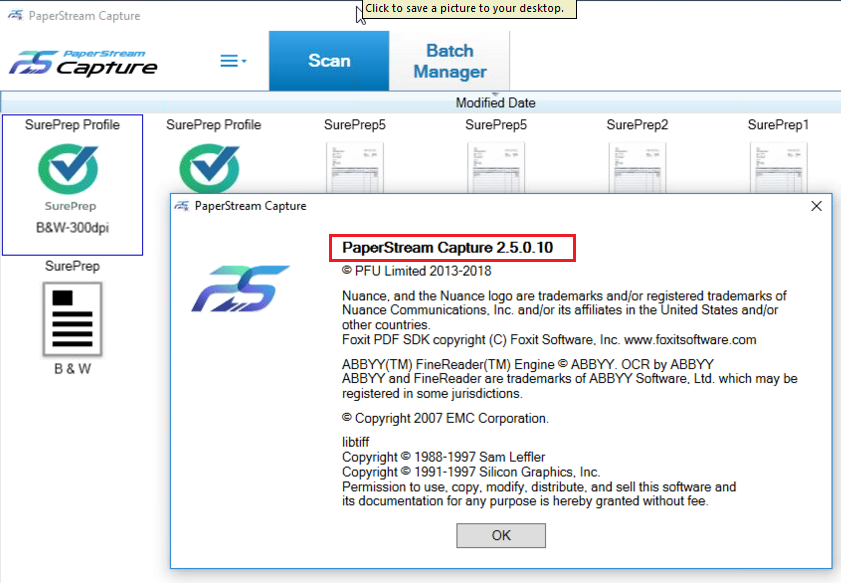The height and width of the screenshot is (583, 841).
Task: Close the About dialog with the X
Action: tap(816, 205)
